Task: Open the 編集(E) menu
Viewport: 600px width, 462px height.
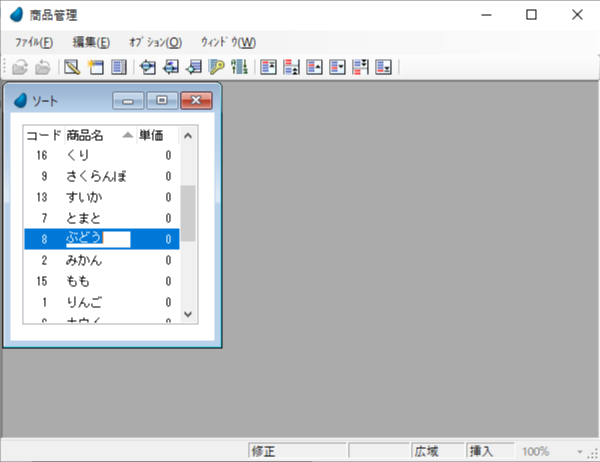Action: pos(91,42)
